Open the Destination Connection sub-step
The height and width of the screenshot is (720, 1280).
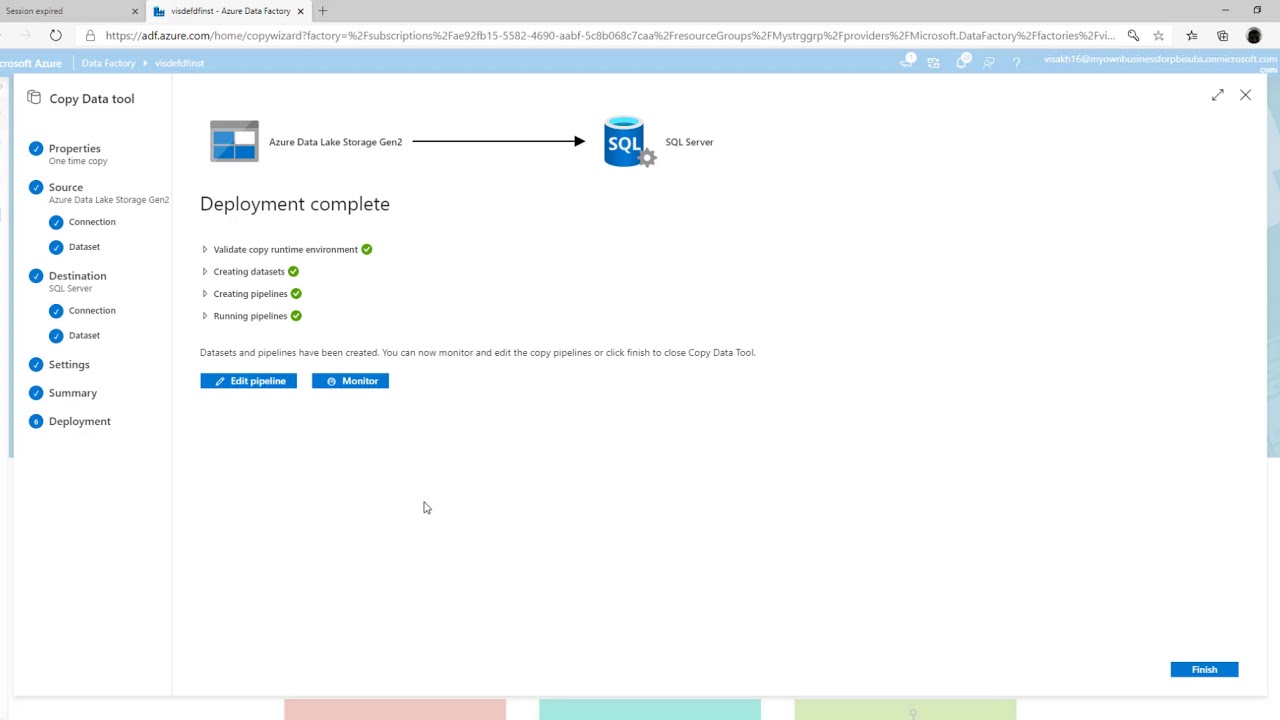point(92,311)
